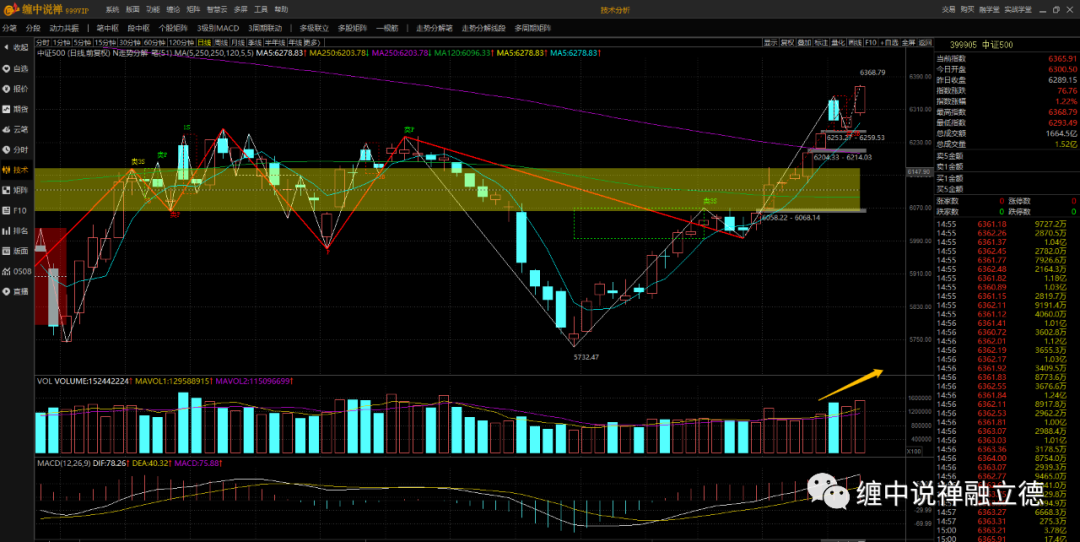This screenshot has width=1080, height=542.
Task: Open the 工具 menu
Action: coord(260,10)
